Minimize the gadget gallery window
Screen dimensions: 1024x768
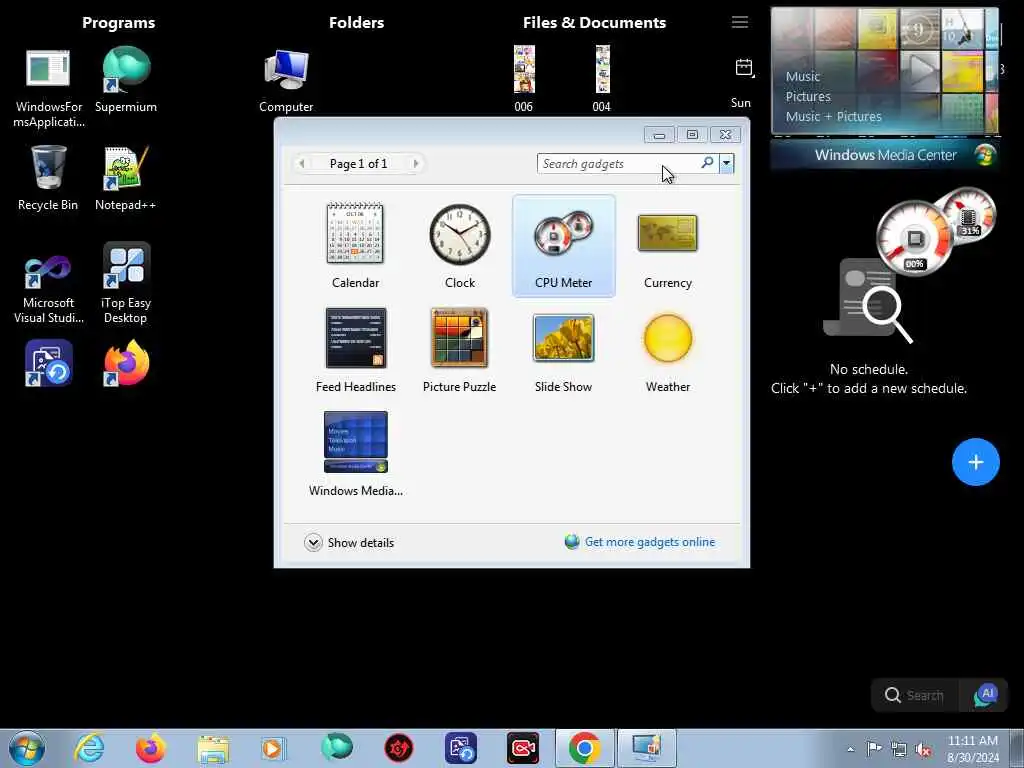pos(660,135)
